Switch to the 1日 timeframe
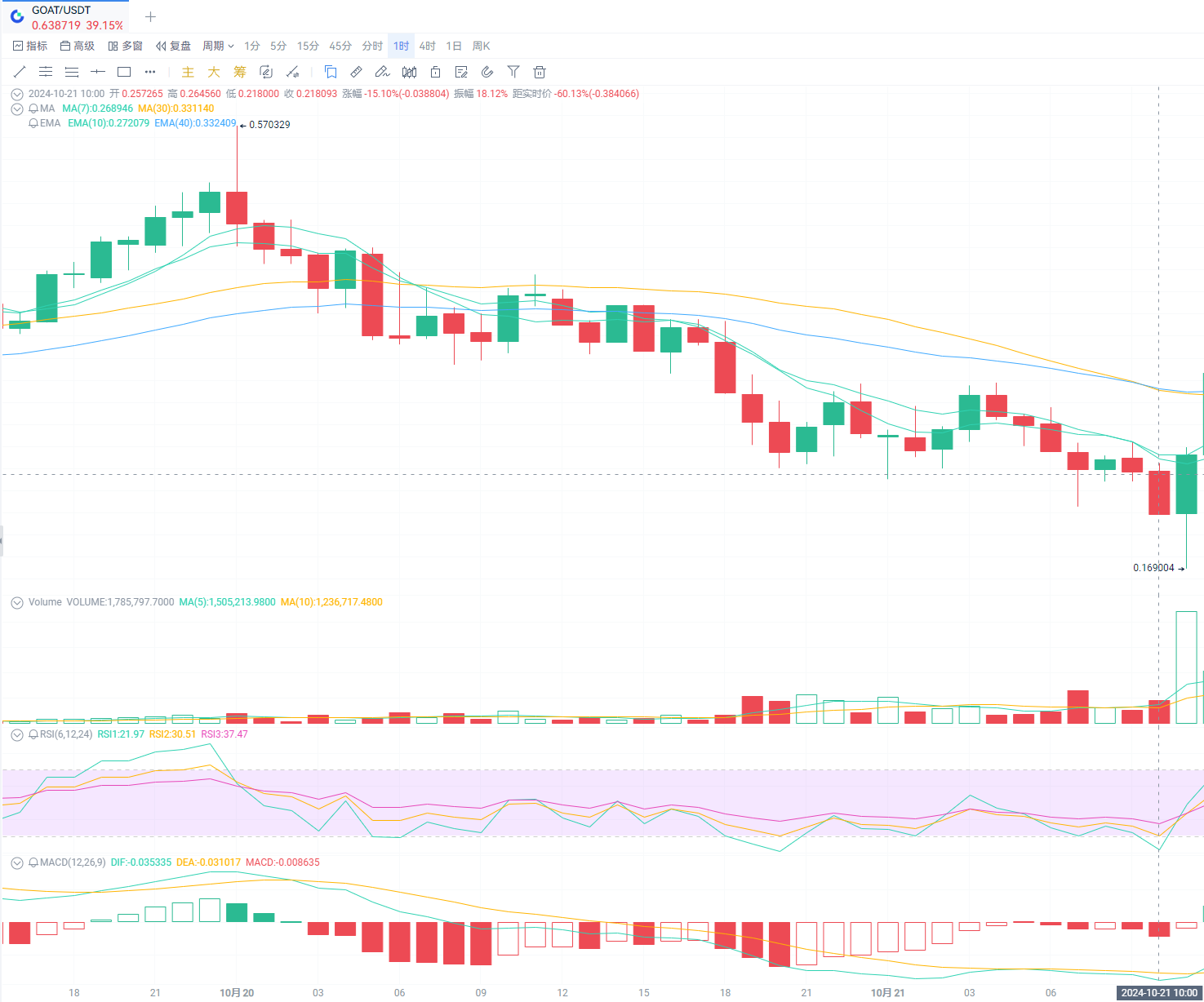Image resolution: width=1204 pixels, height=1002 pixels. 454,46
